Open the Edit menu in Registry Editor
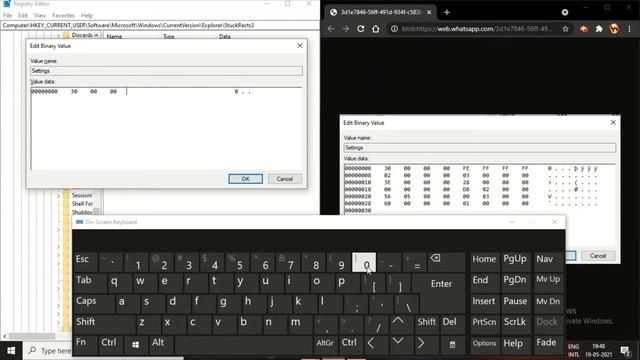Screen dimensions: 640x360 (x=23, y=16)
